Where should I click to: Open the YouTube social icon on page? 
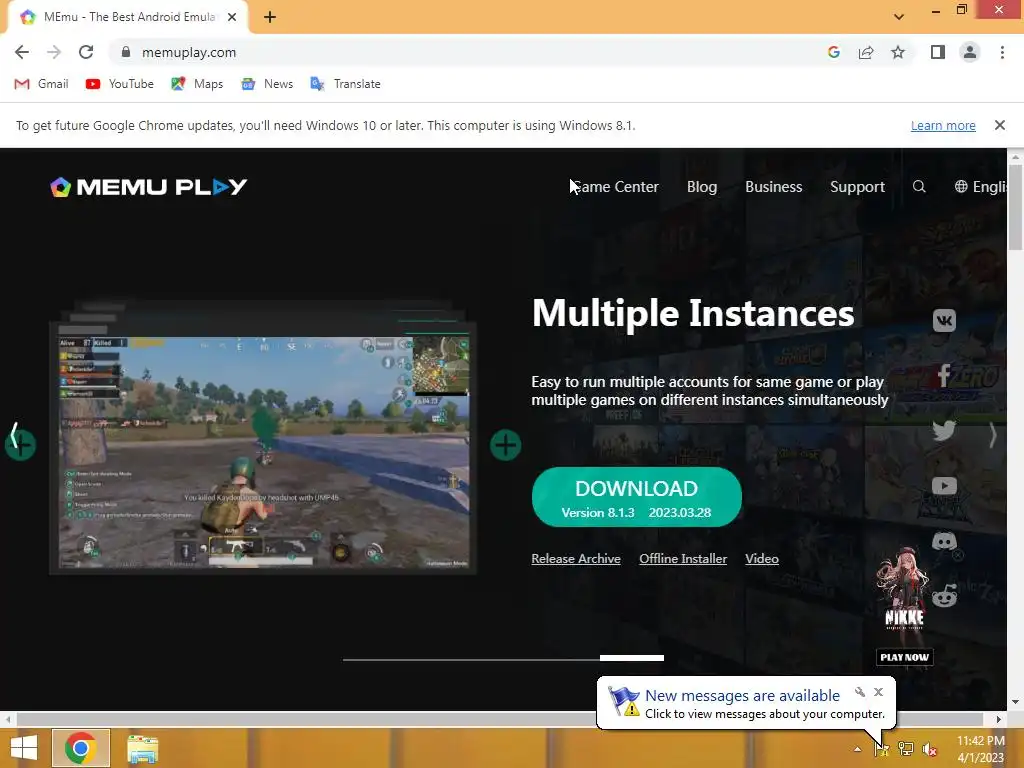944,486
